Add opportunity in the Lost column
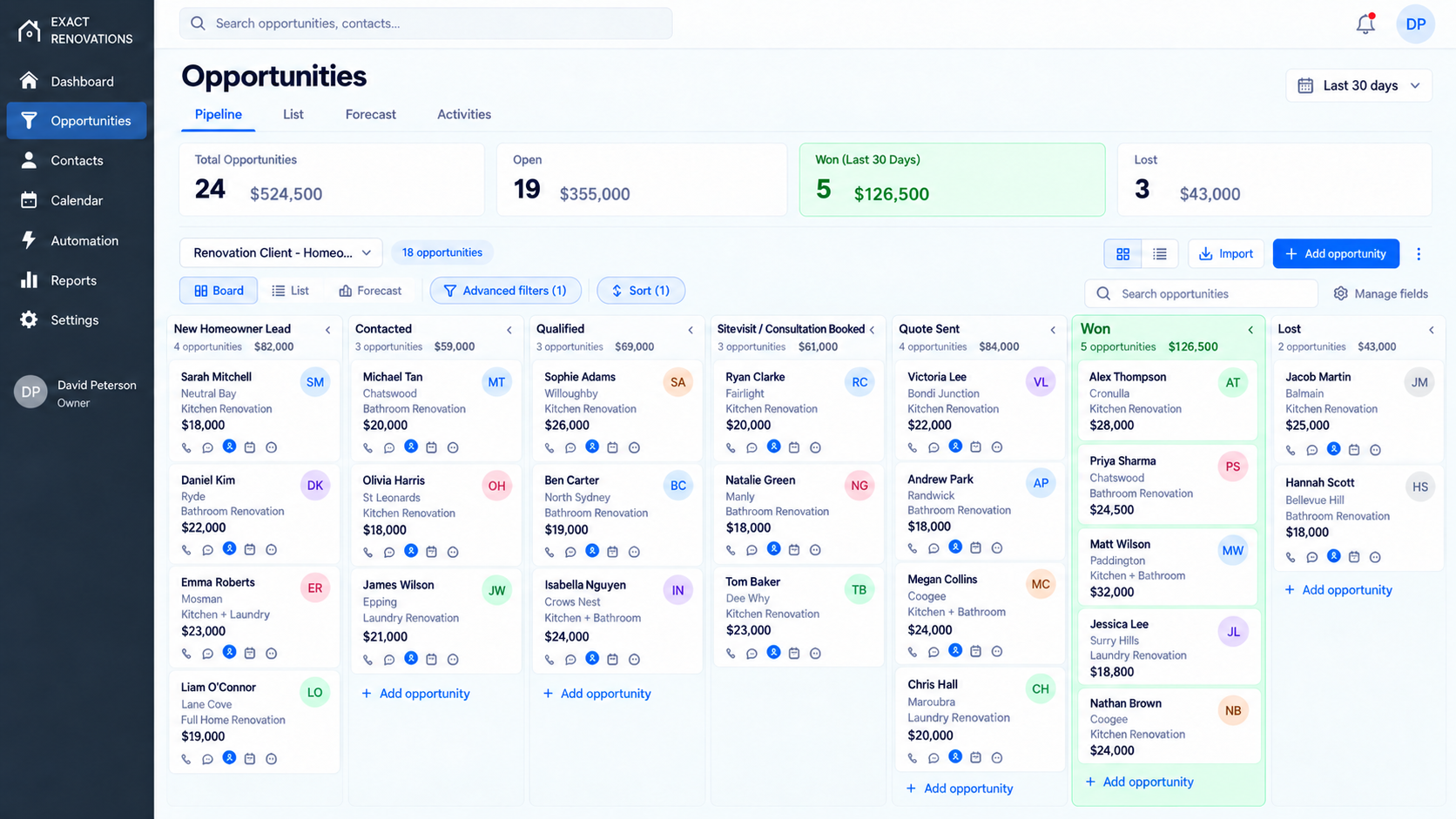Image resolution: width=1456 pixels, height=819 pixels. click(1338, 590)
